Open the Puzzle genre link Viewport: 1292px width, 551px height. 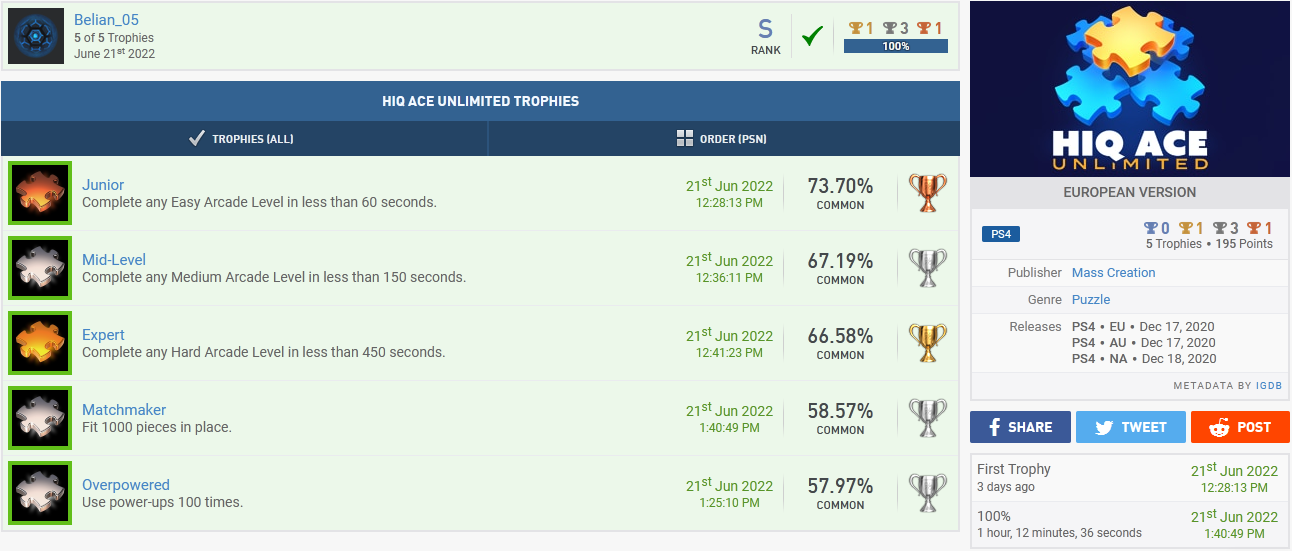click(1091, 299)
